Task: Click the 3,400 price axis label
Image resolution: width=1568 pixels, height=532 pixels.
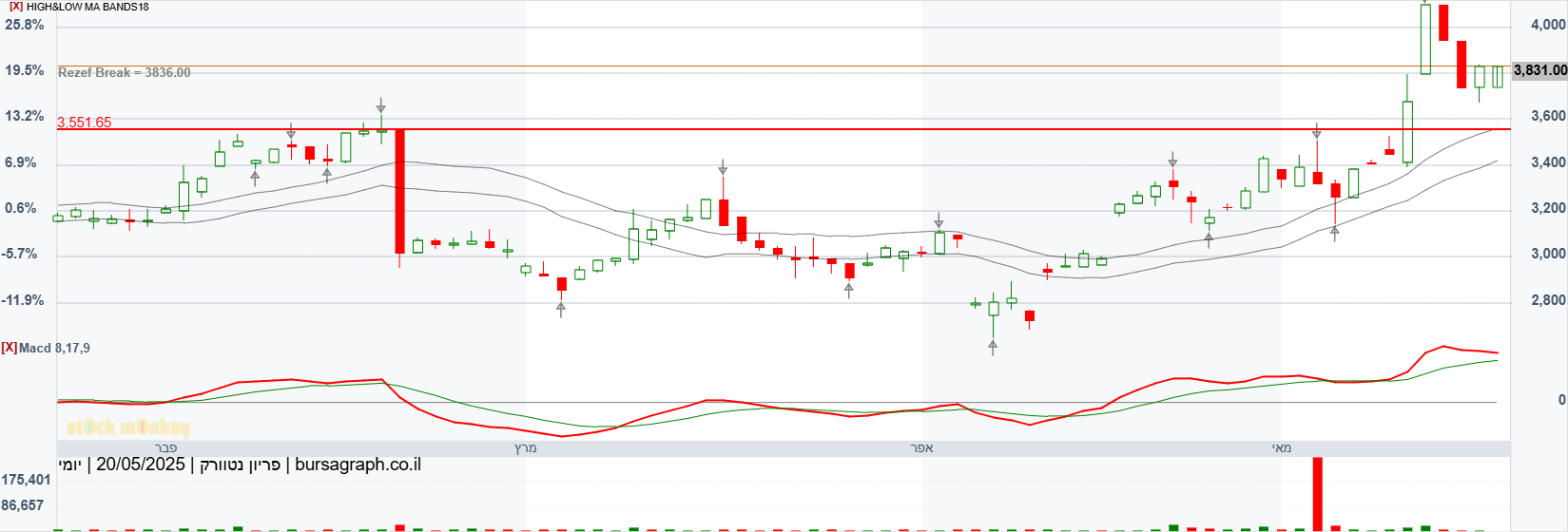Action: coord(1547,162)
